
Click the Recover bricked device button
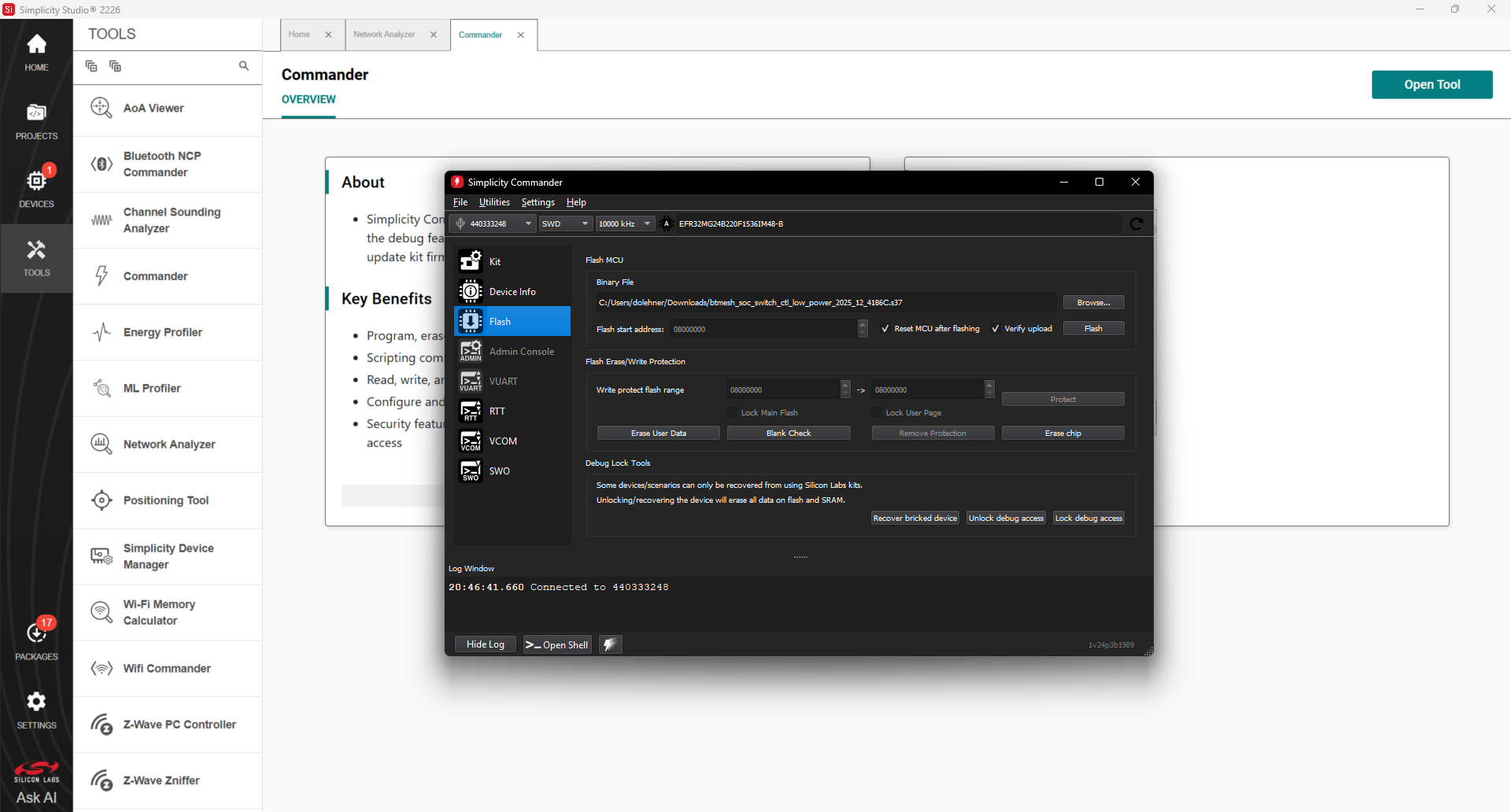[915, 518]
